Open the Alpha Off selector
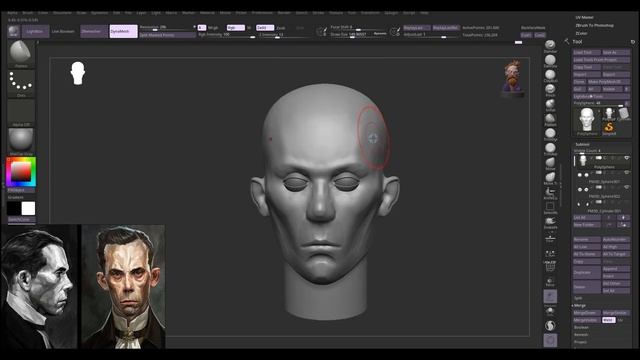The image size is (640, 360). 20,113
